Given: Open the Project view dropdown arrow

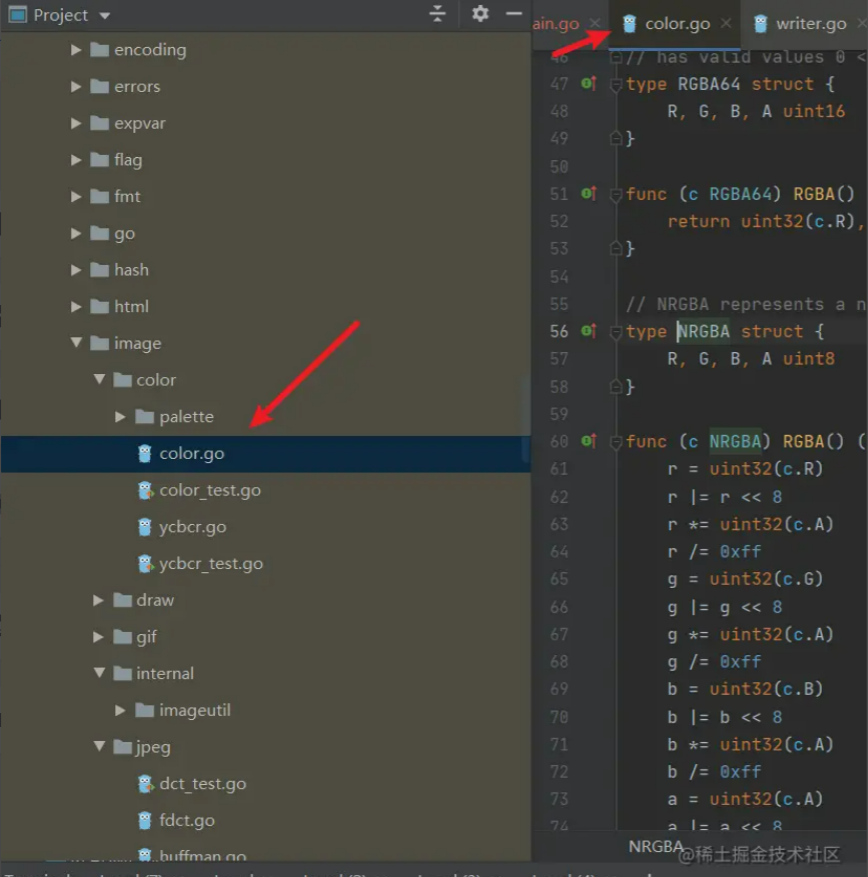Looking at the screenshot, I should [105, 16].
